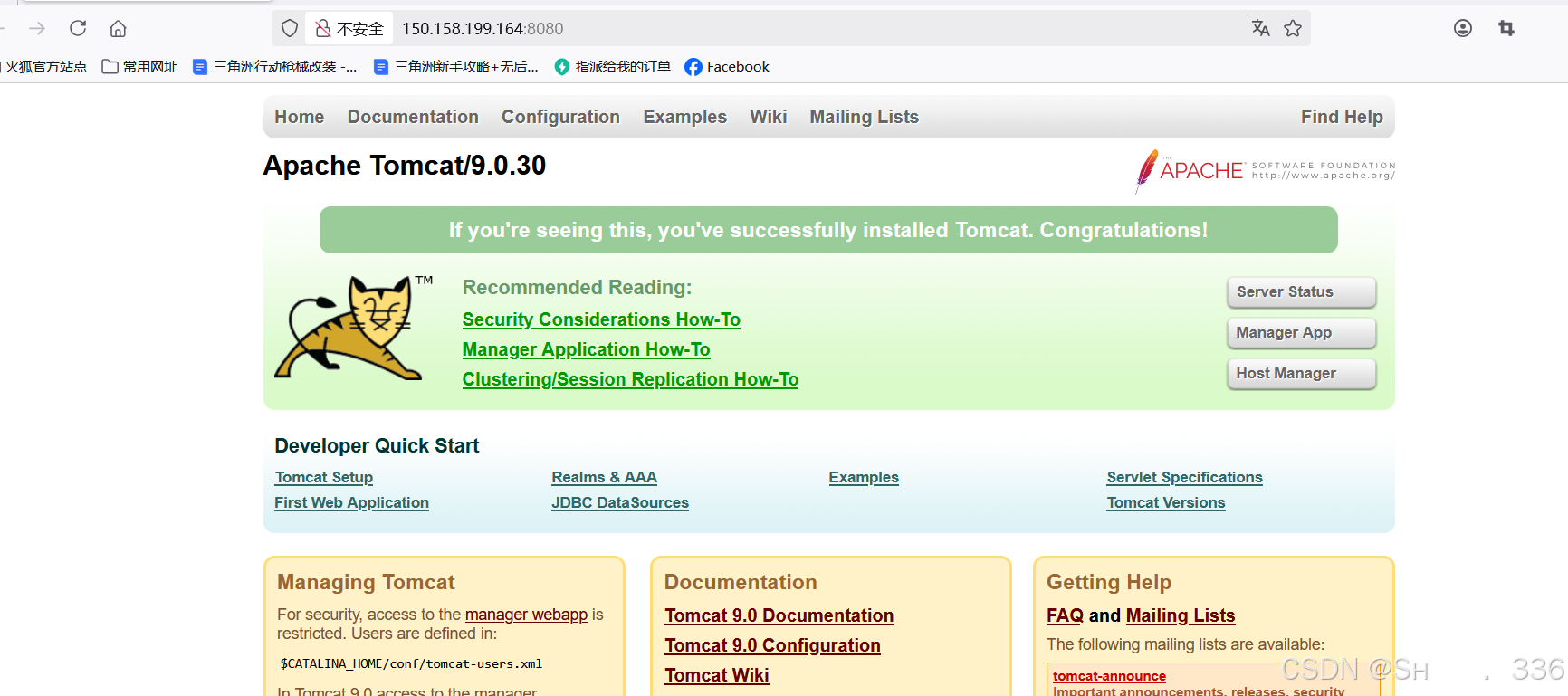Viewport: 1568px width, 696px height.
Task: Click the insecure connection lock icon
Action: [322, 29]
